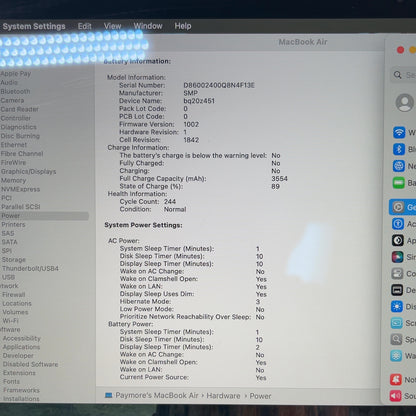Open the green Battery icon
This screenshot has width=416, height=416.
click(399, 183)
